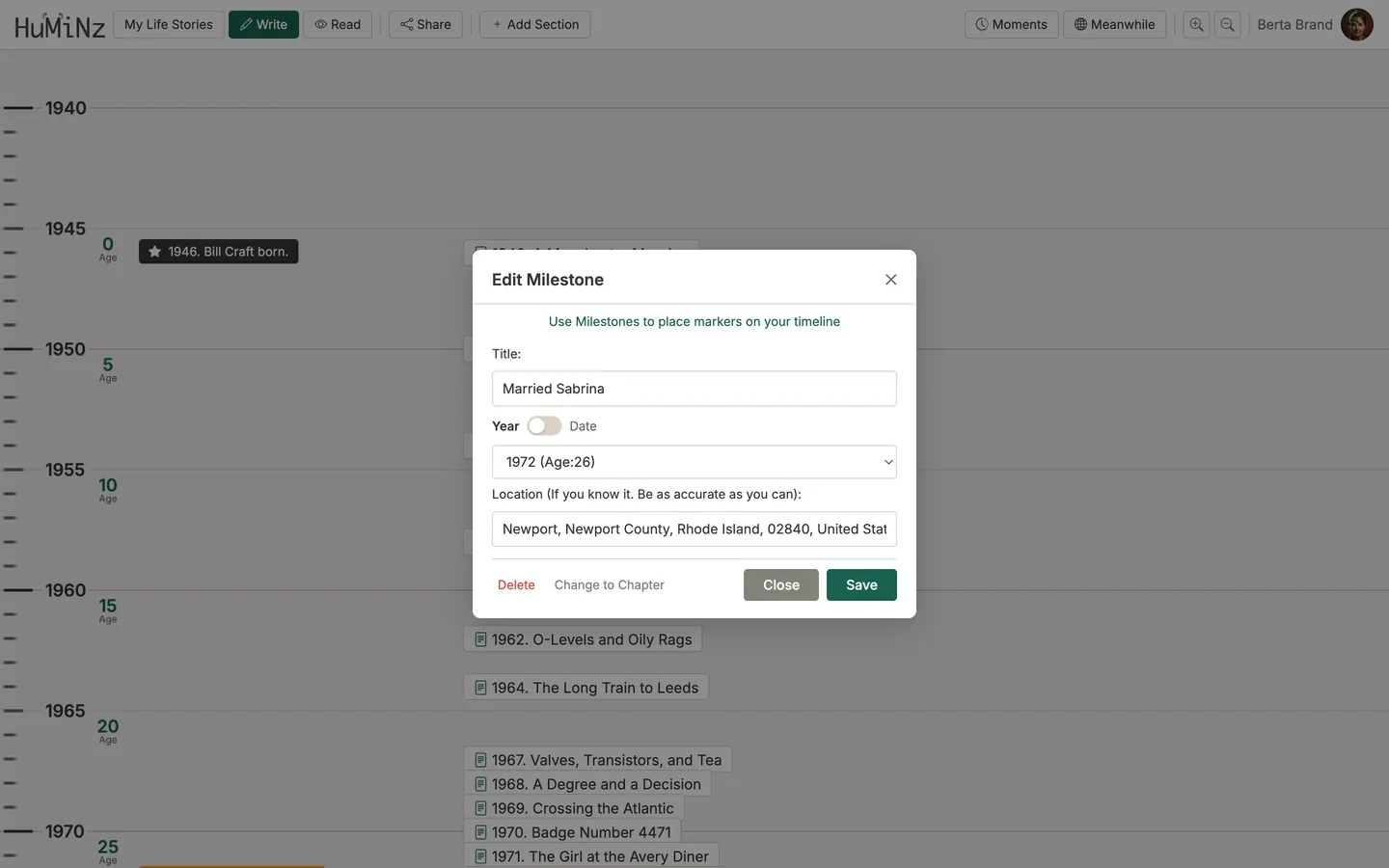This screenshot has width=1389, height=868.
Task: Click the zoom out magnifier icon
Action: tap(1227, 24)
